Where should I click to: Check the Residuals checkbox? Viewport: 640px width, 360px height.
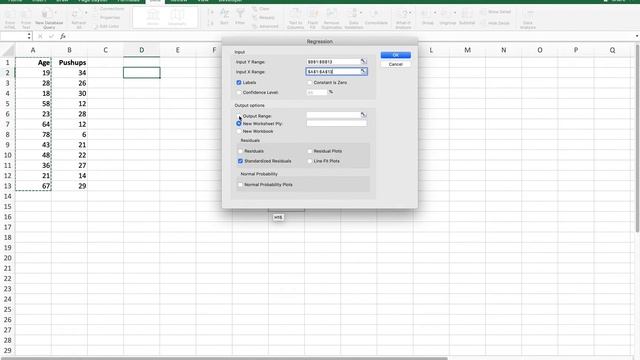240,151
